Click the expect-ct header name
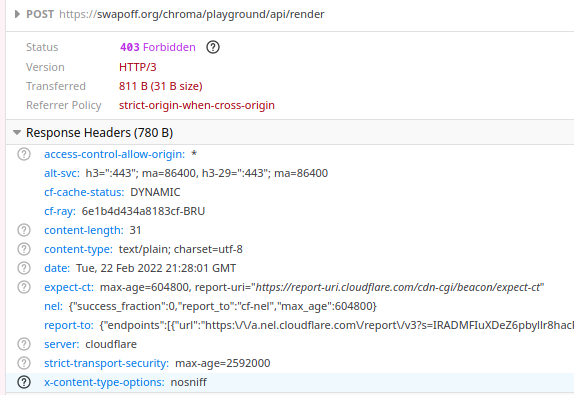Image resolution: width=574 pixels, height=395 pixels. point(69,287)
